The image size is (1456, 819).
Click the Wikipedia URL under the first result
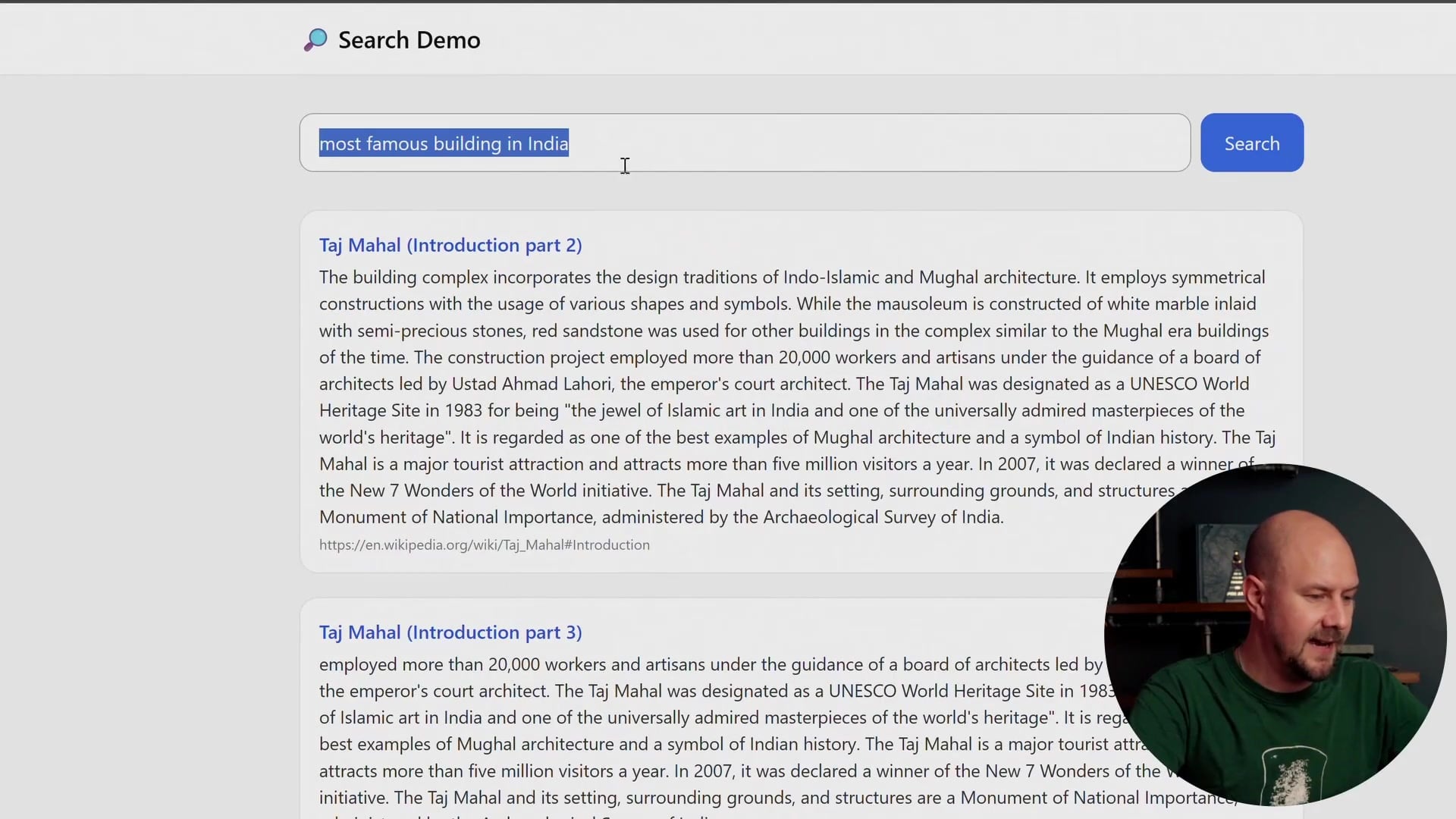(484, 544)
